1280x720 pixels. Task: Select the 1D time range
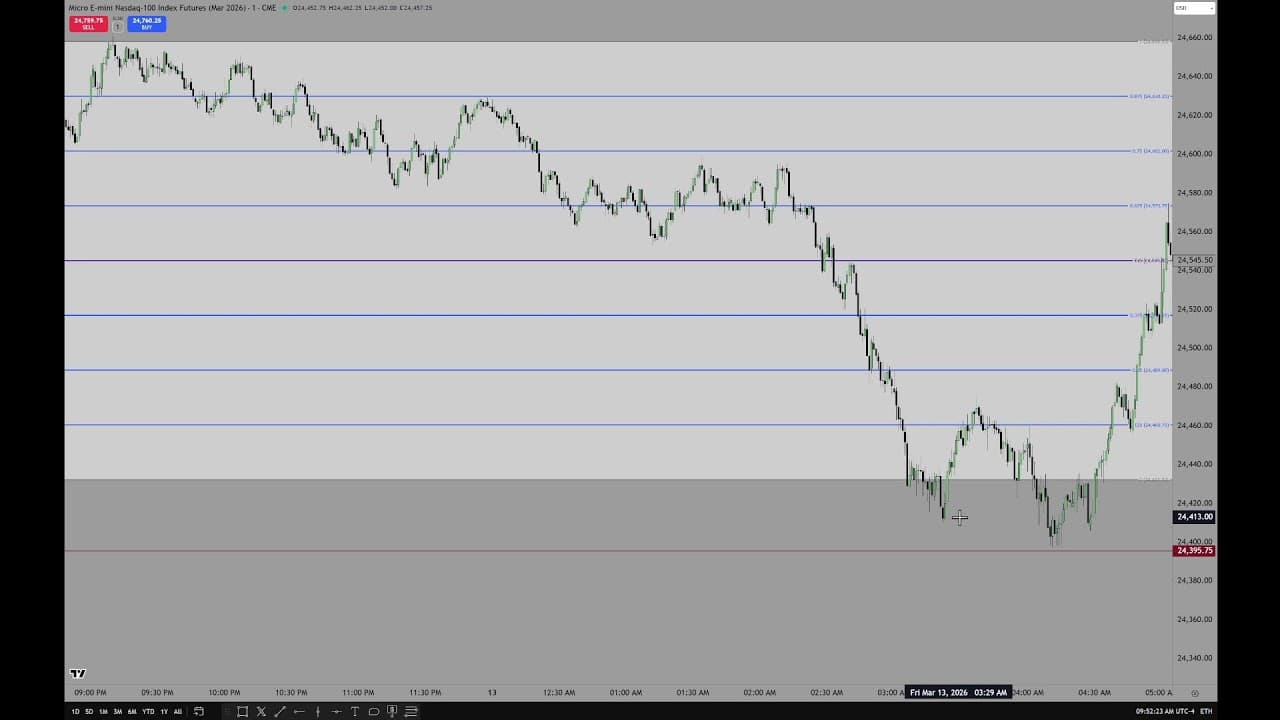click(x=75, y=712)
